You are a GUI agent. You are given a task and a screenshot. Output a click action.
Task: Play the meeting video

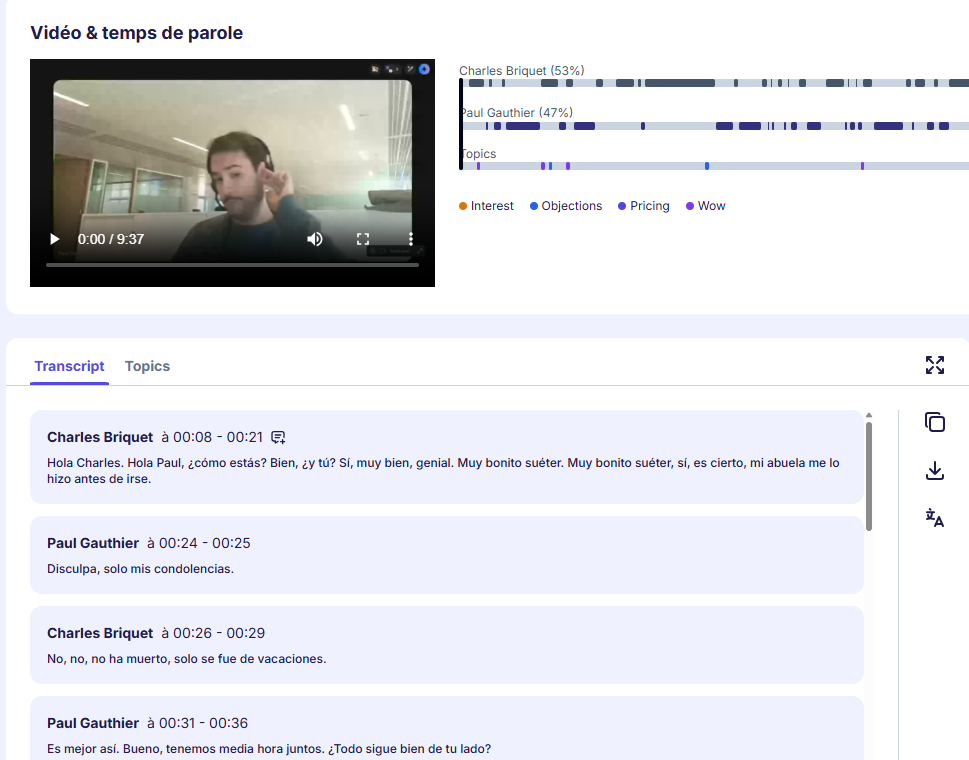click(54, 239)
